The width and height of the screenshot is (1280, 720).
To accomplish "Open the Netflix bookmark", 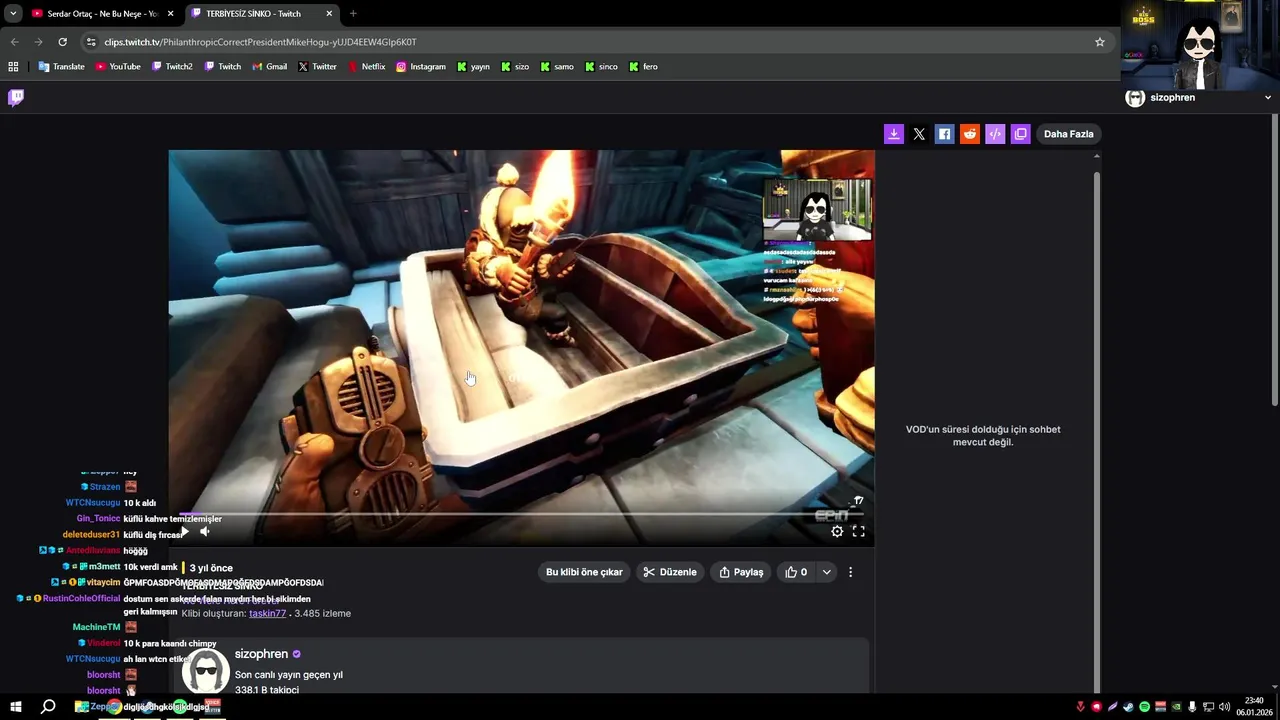I will (x=367, y=67).
